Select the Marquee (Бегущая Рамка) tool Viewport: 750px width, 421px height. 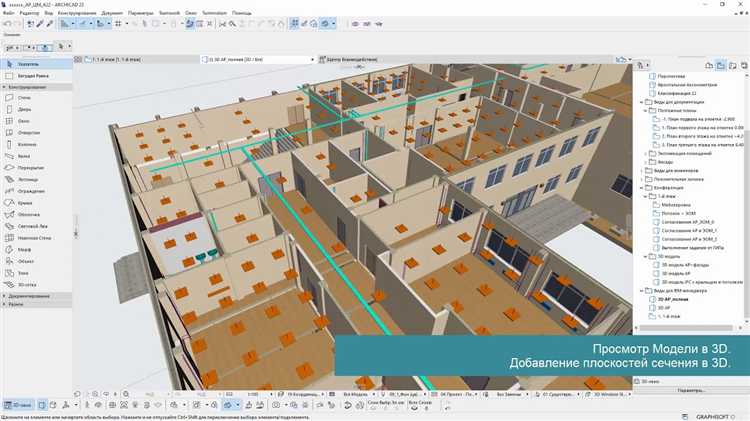pyautogui.click(x=36, y=76)
